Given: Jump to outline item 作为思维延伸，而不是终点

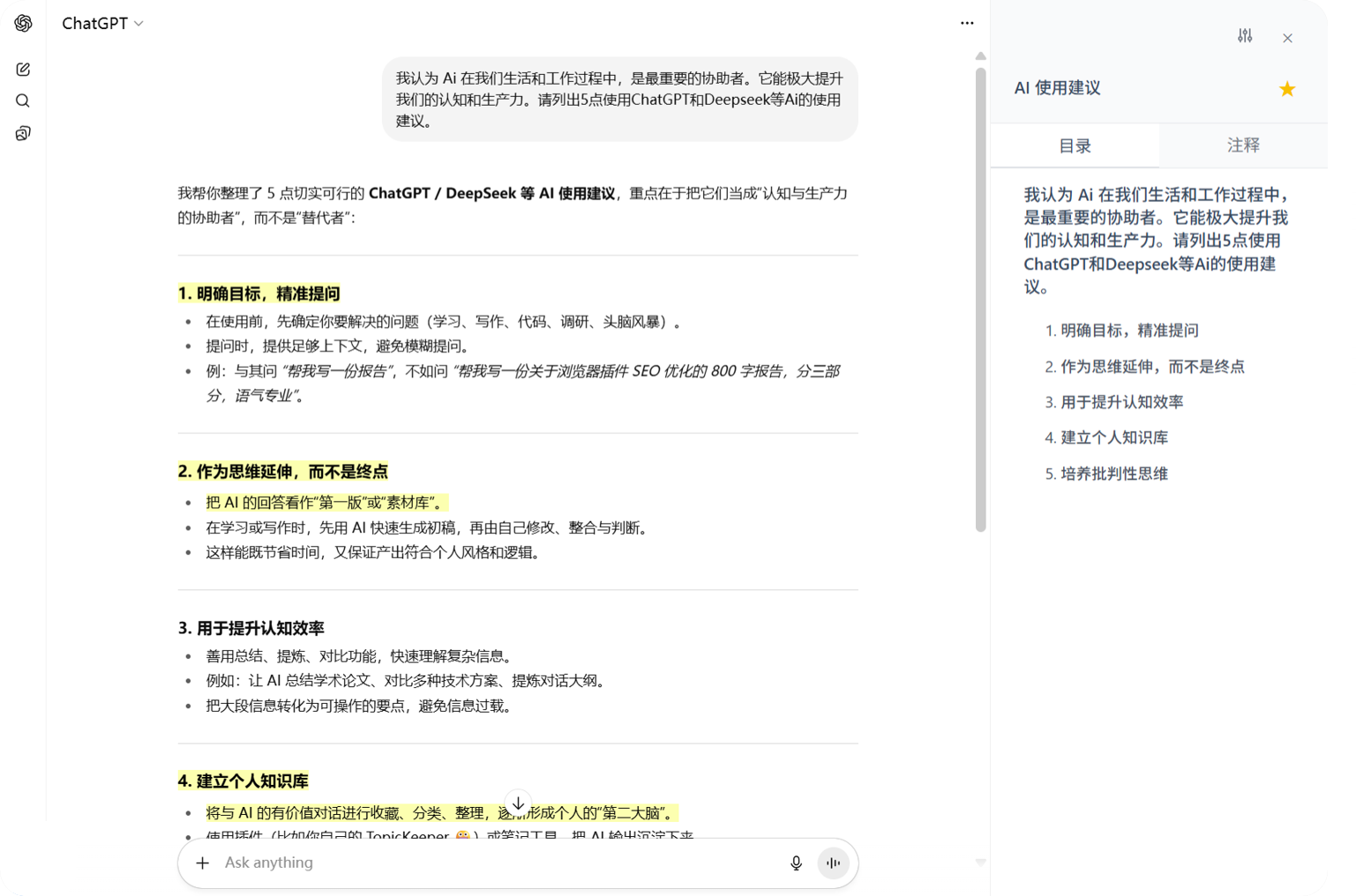Looking at the screenshot, I should (x=1144, y=366).
